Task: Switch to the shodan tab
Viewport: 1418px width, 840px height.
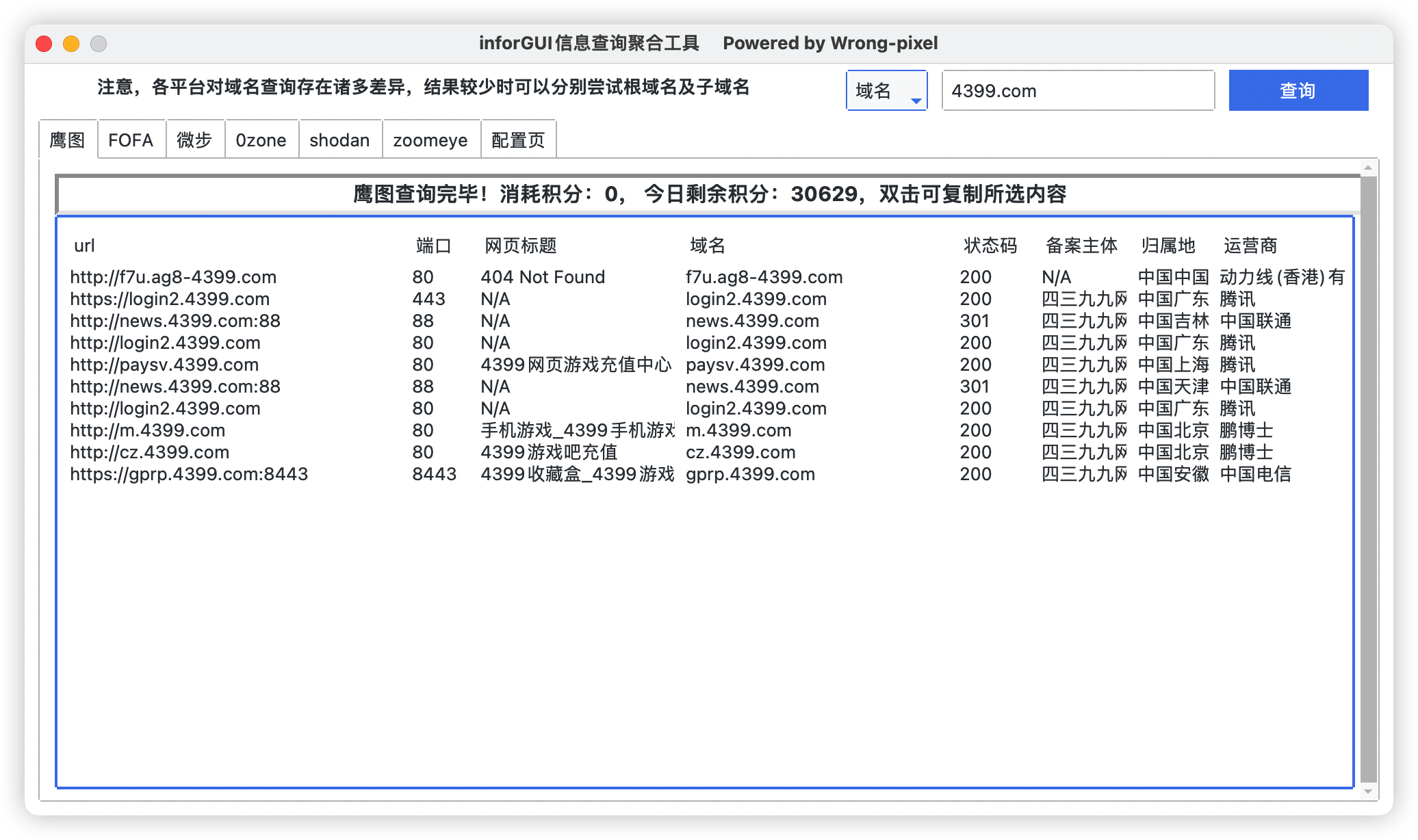Action: [x=339, y=140]
